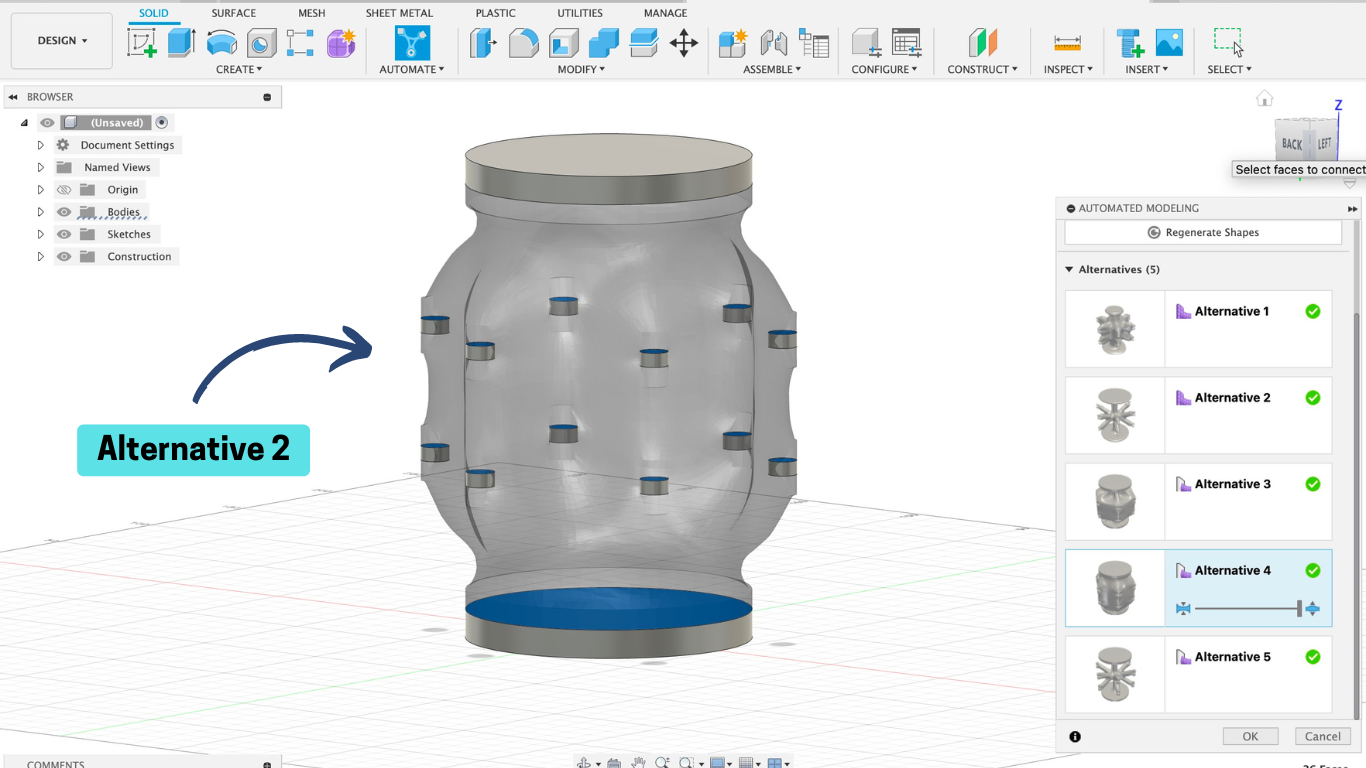Collapse the Browser panel arrows
Viewport: 1366px width, 768px height.
(x=13, y=97)
